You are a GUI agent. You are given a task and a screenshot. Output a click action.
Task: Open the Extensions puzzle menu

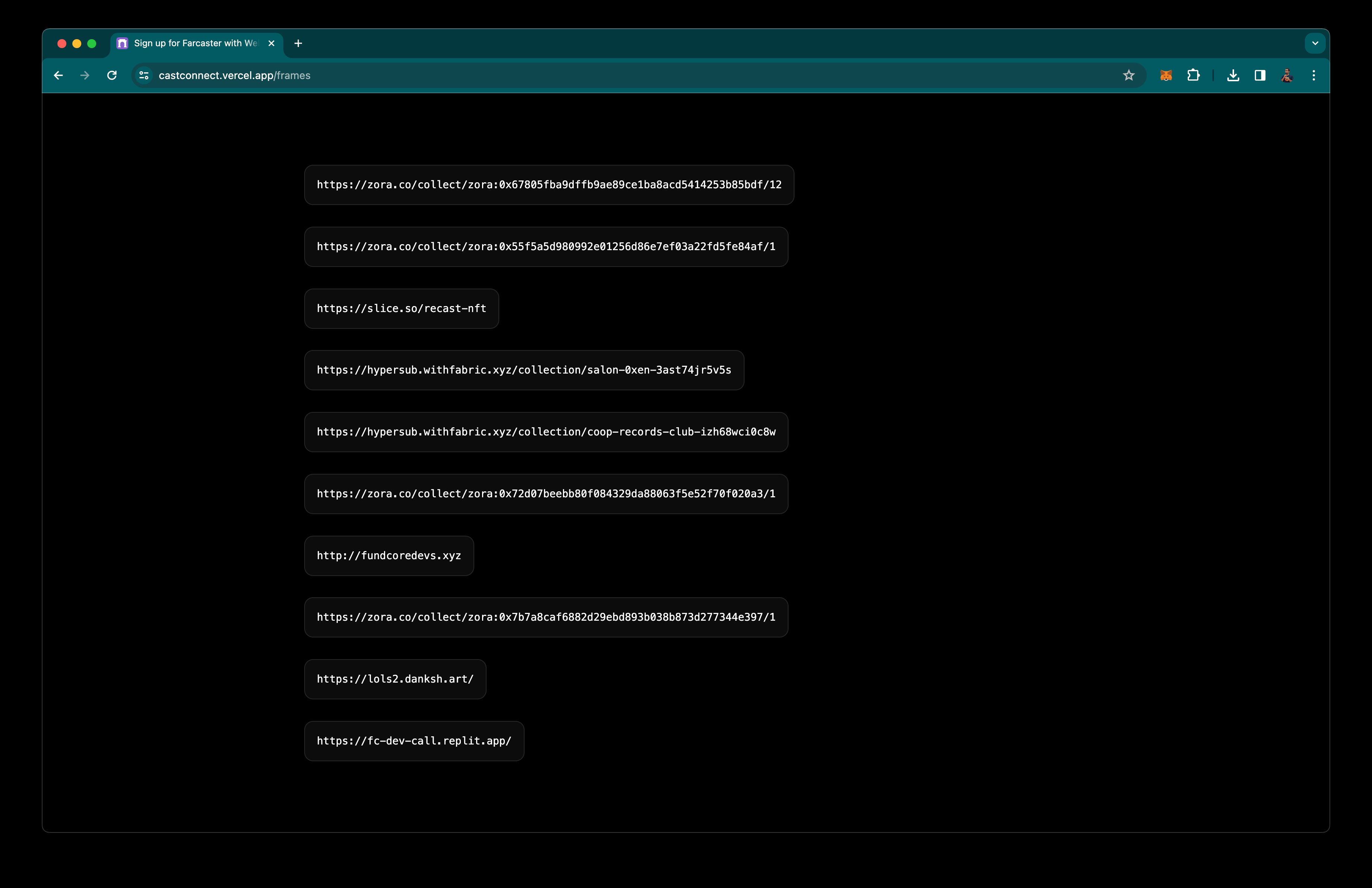tap(1193, 75)
